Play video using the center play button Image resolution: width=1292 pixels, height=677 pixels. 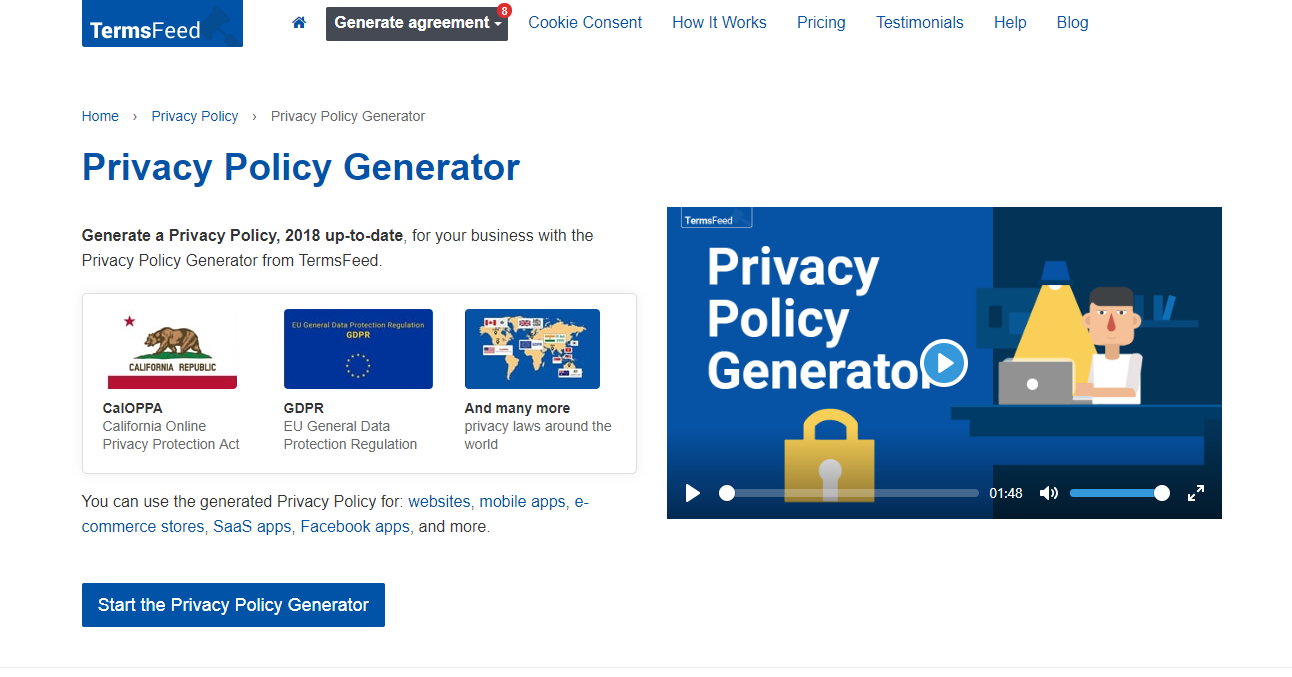click(x=944, y=363)
